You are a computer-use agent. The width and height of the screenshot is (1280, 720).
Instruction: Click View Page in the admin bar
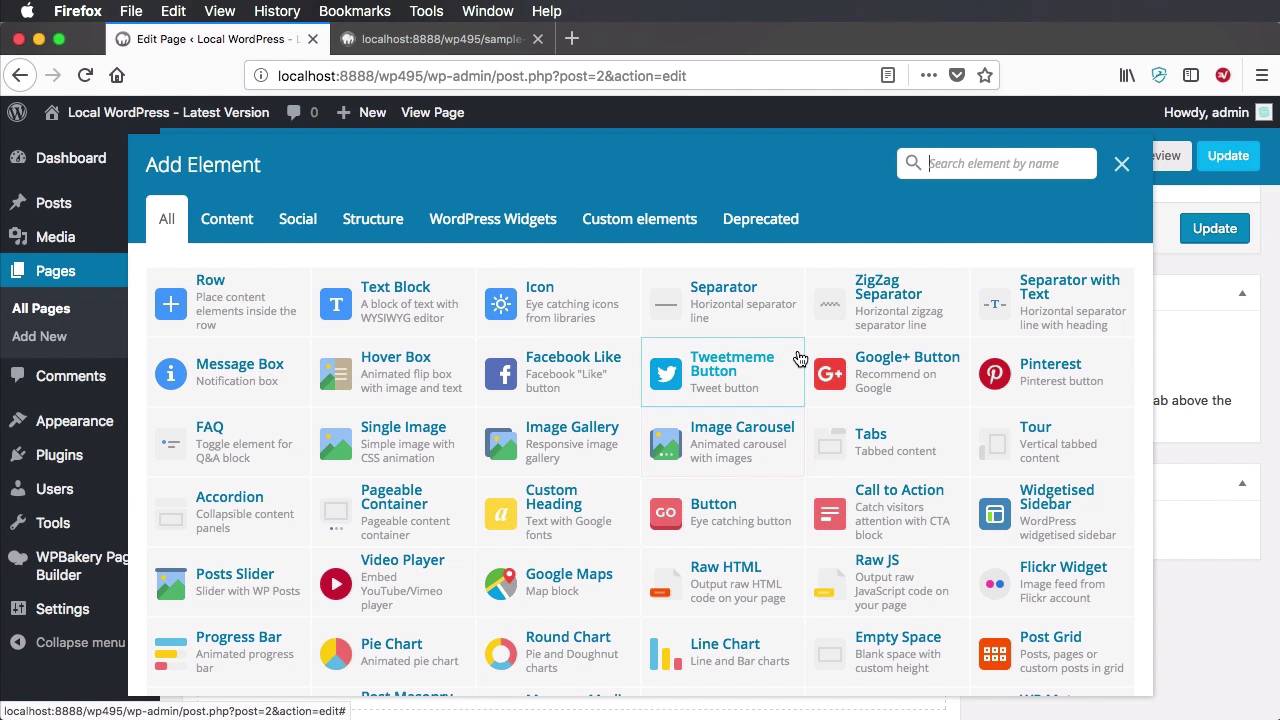[x=432, y=112]
